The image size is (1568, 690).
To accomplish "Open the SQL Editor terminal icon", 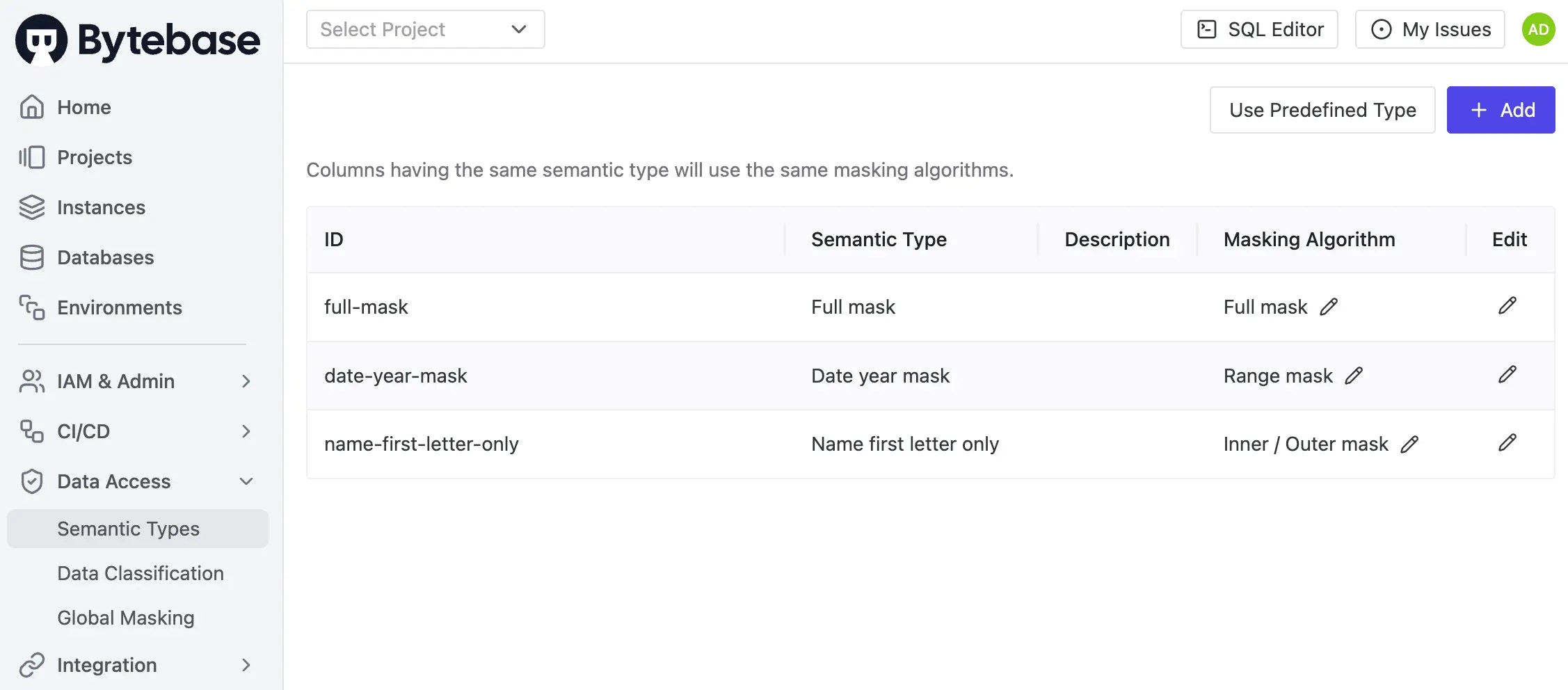I will tap(1204, 29).
